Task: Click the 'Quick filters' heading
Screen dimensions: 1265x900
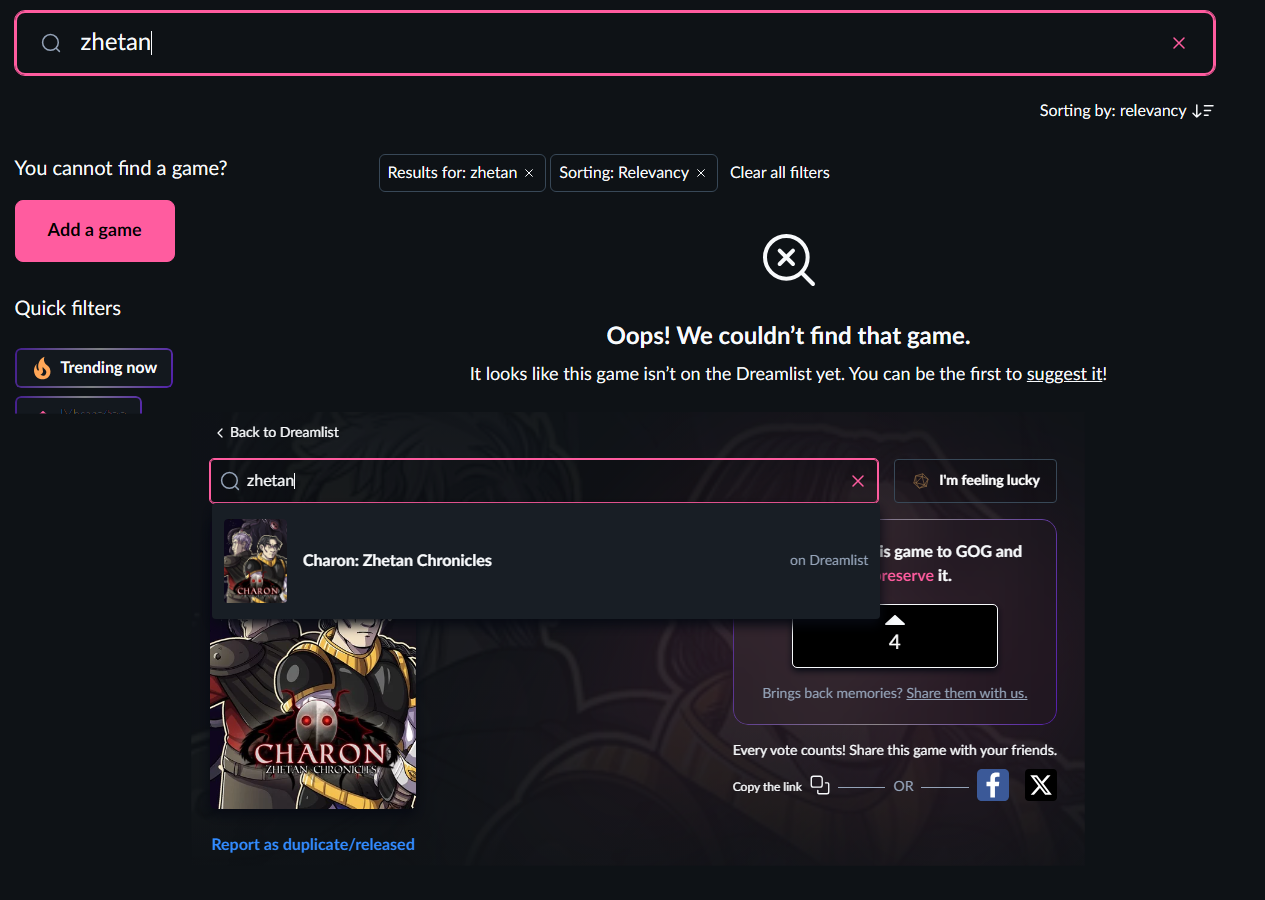Action: coord(68,309)
